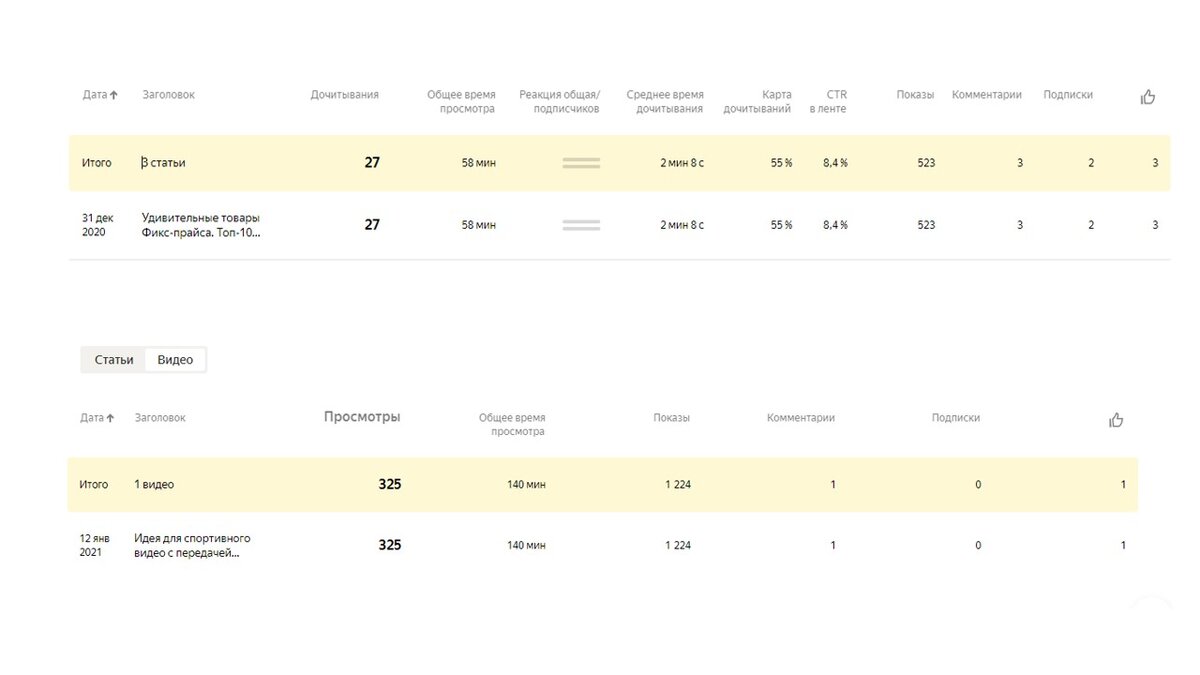Screen dimensions: 1200x675
Task: Click the Реакция общая/подписчиков header
Action: coord(559,102)
